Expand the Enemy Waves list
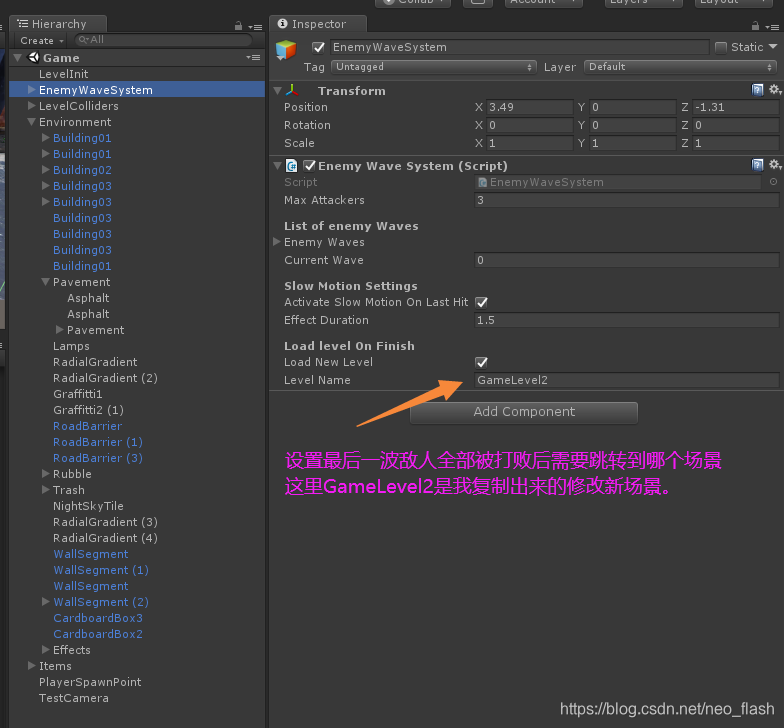 276,242
